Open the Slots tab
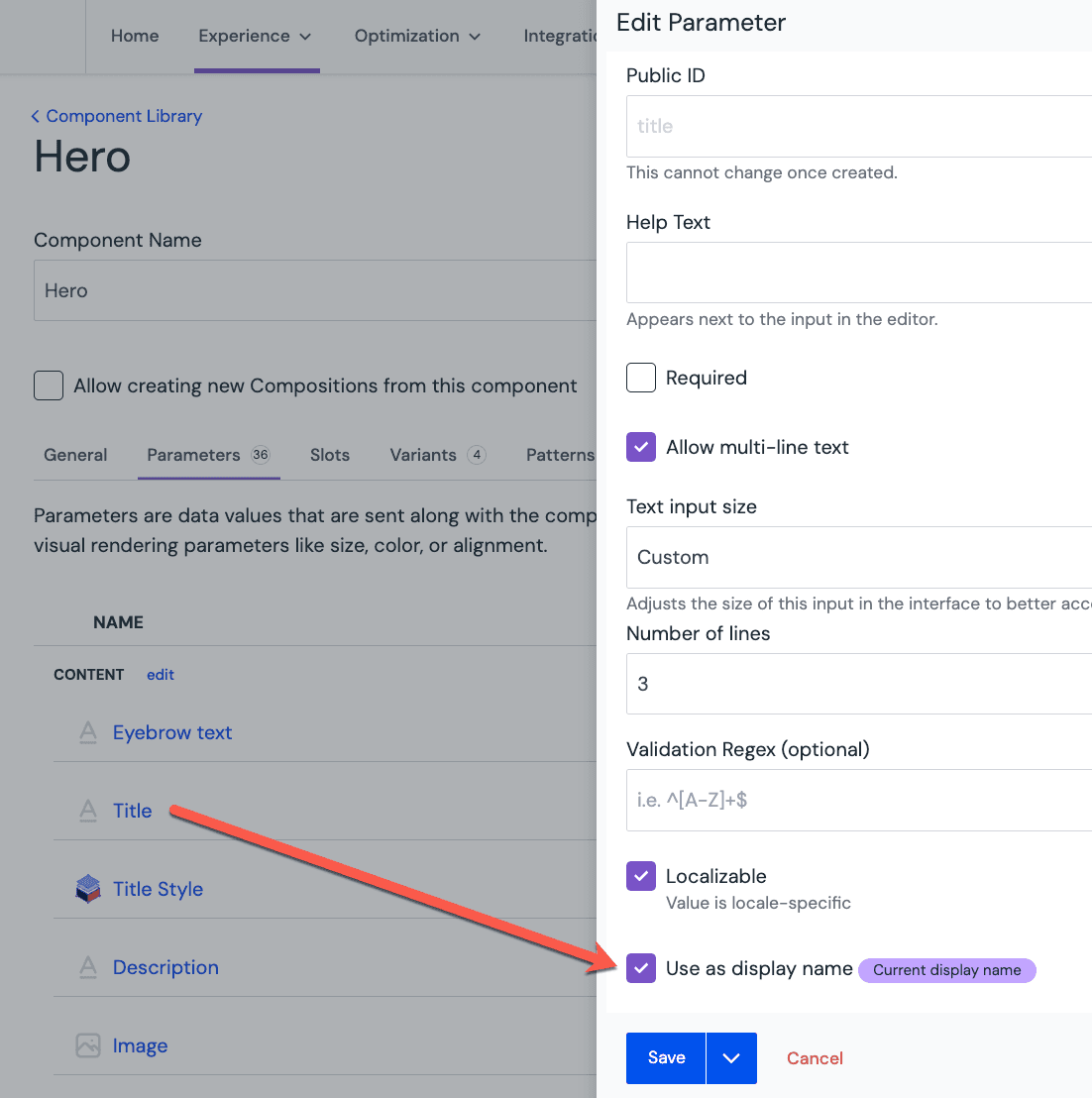 tap(329, 455)
